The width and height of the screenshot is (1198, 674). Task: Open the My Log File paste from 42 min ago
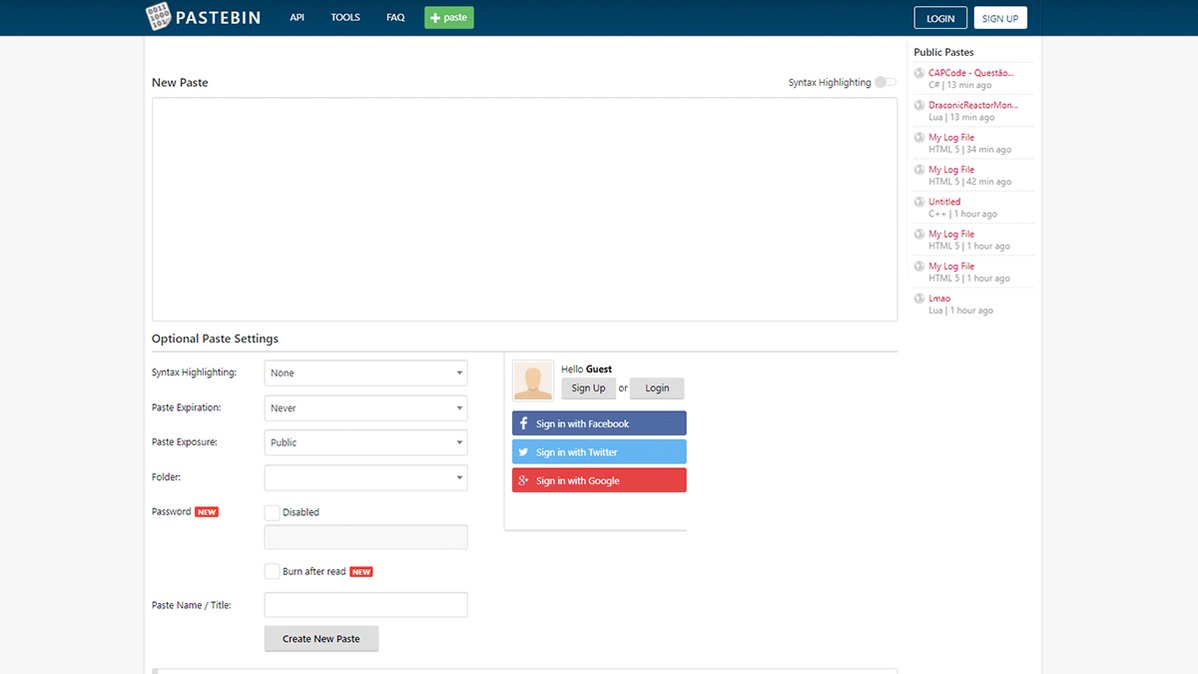click(x=951, y=170)
